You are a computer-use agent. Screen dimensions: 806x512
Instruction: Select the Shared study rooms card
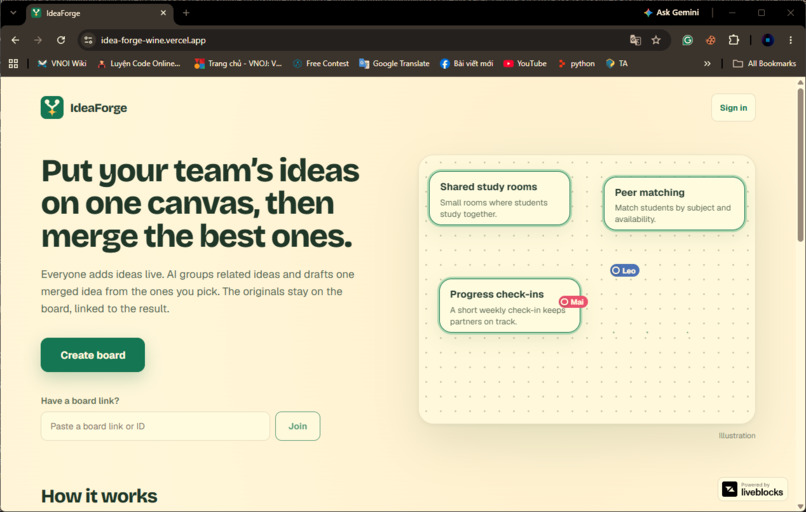500,198
